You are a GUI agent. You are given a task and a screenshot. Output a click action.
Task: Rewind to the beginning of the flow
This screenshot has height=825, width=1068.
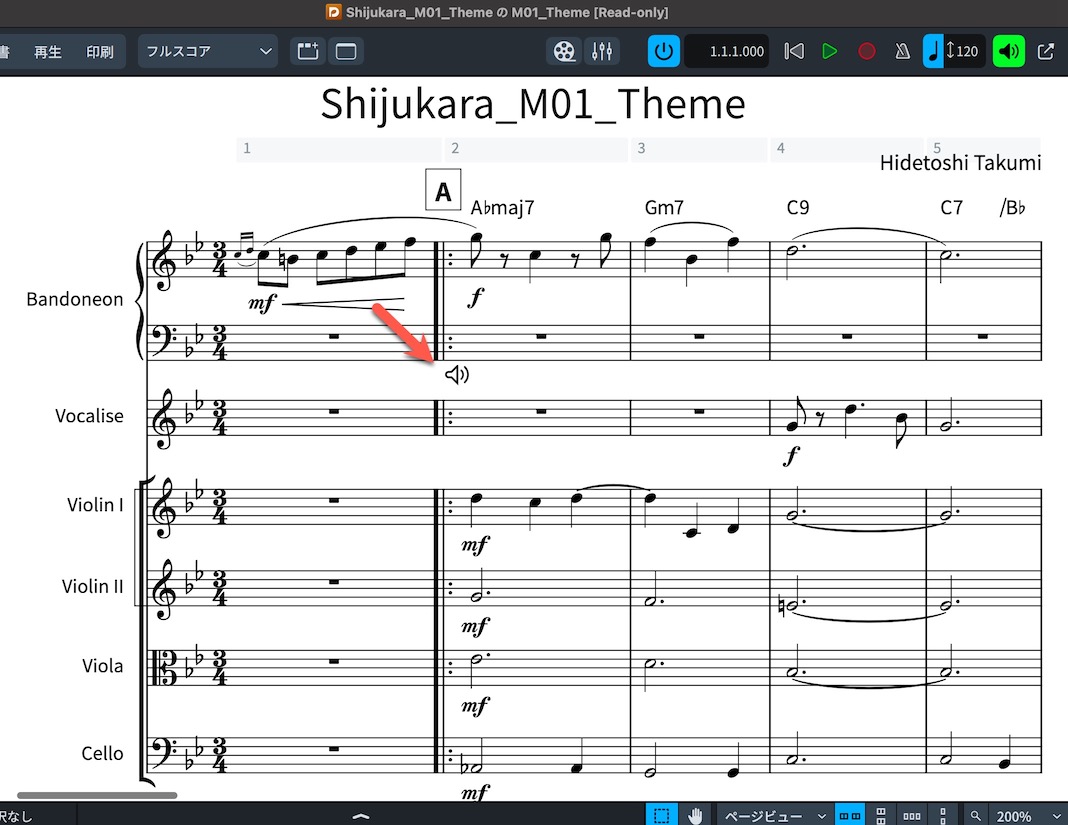794,51
